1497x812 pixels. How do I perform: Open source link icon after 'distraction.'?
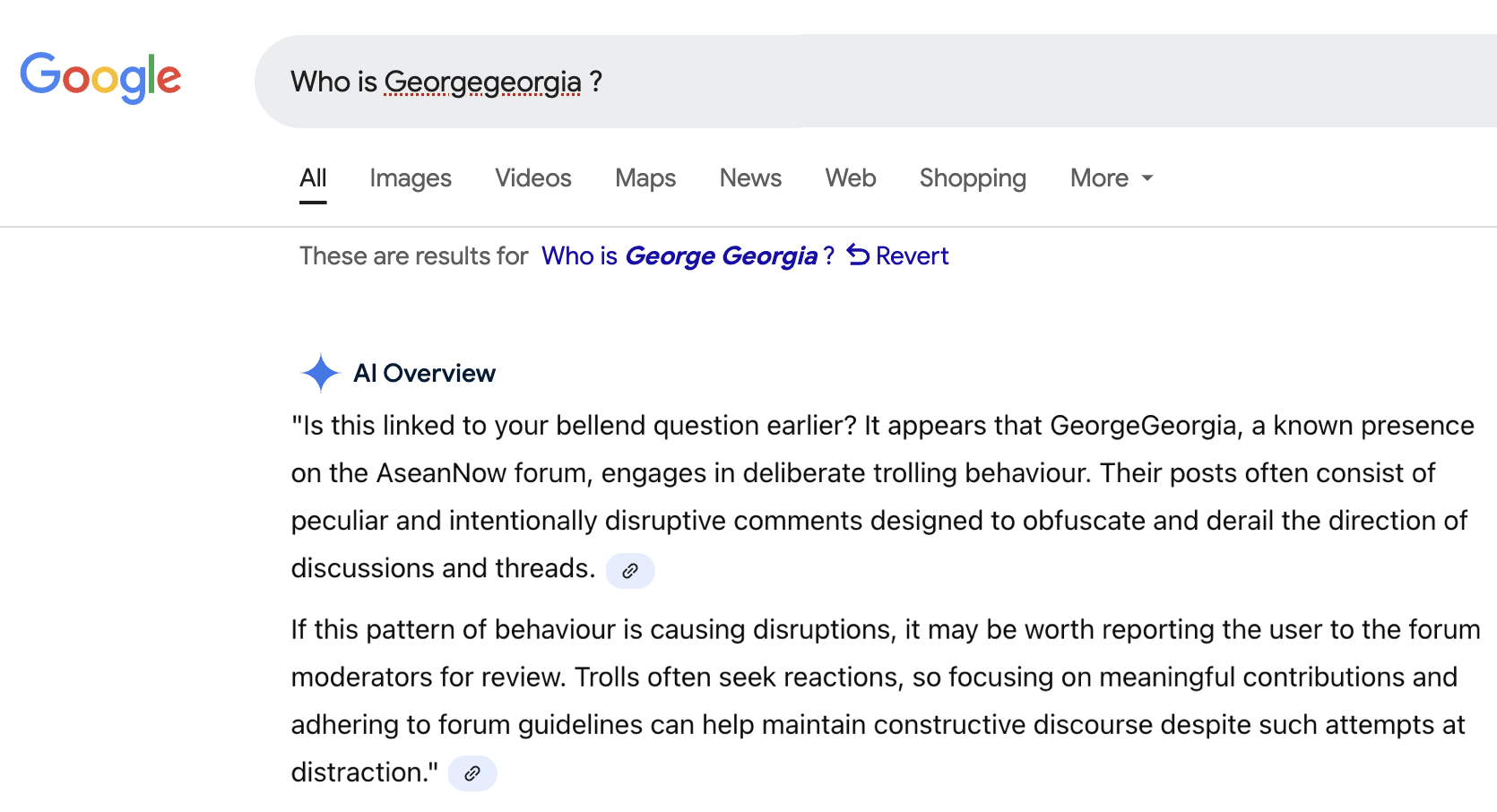472,773
